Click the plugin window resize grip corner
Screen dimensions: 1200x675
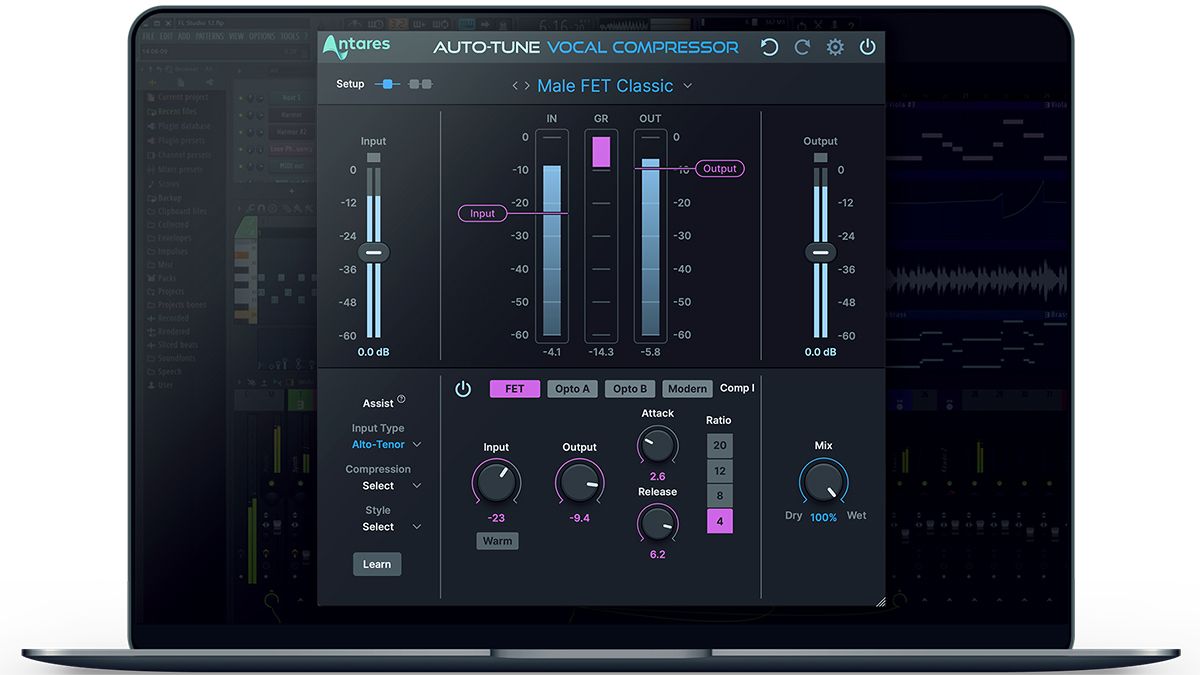(880, 601)
